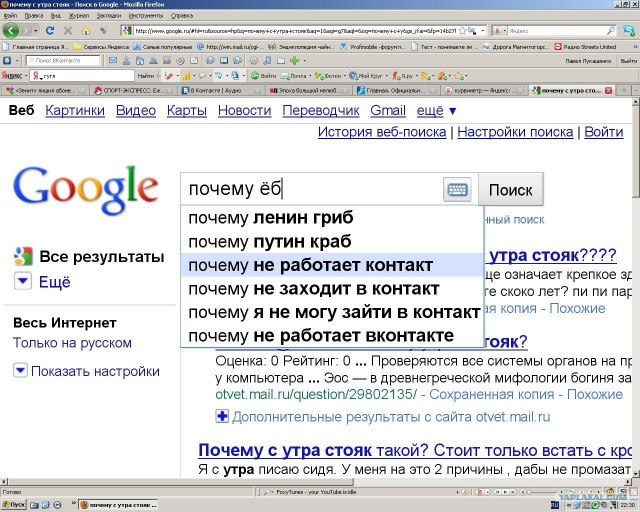Select suggestion 'почему не работает контакт'

click(332, 265)
